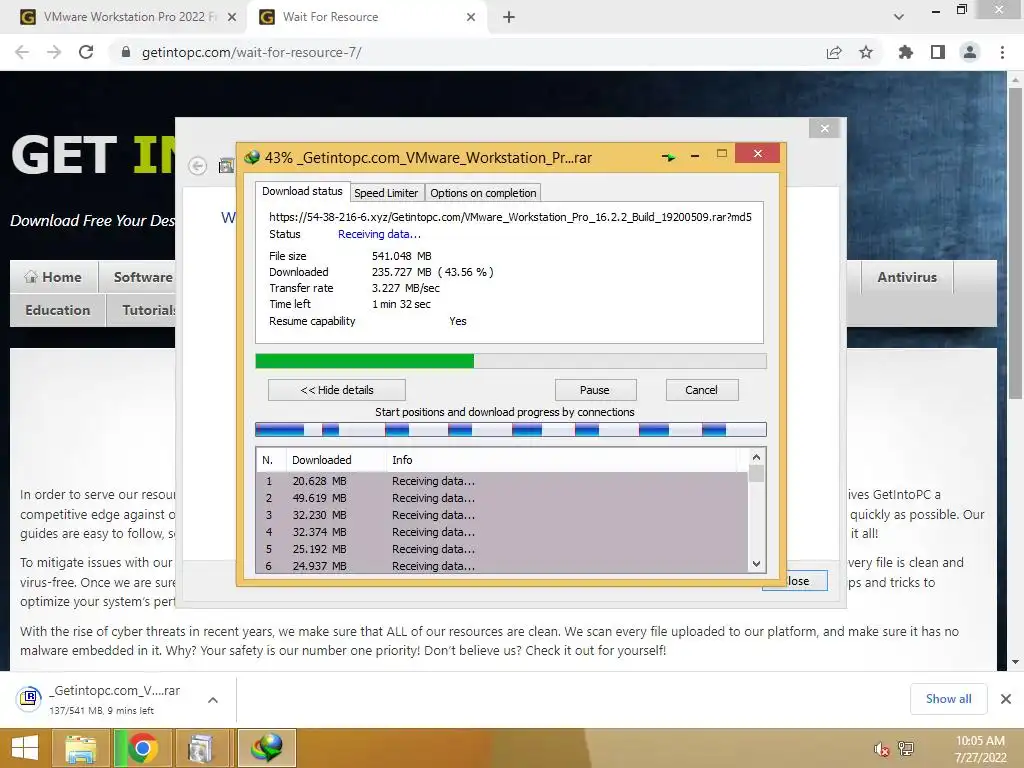Click the page scrollbar up arrow
The height and width of the screenshot is (768, 1024).
pyautogui.click(x=1015, y=80)
